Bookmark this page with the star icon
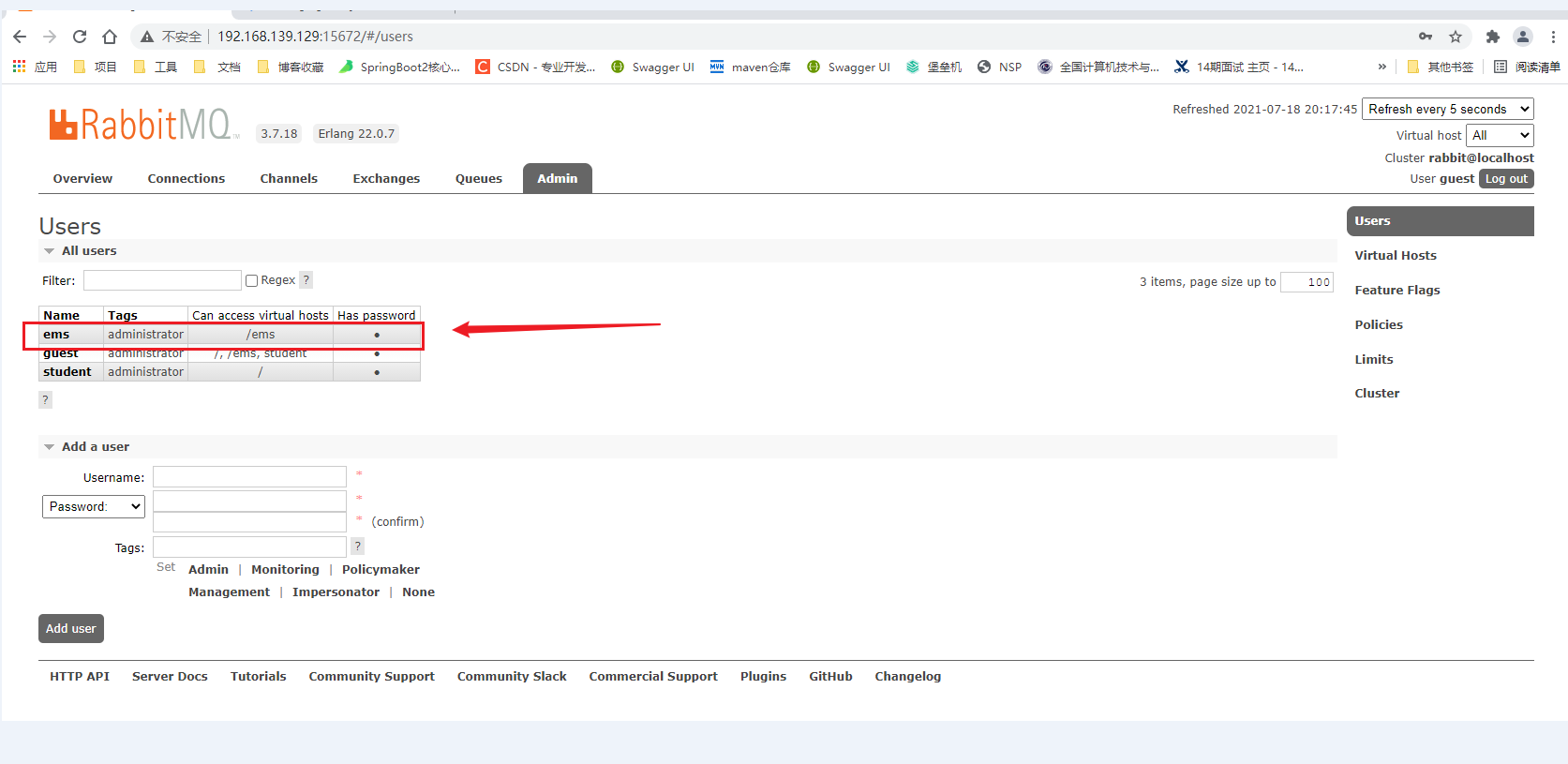This screenshot has height=764, width=1568. coord(1456,37)
